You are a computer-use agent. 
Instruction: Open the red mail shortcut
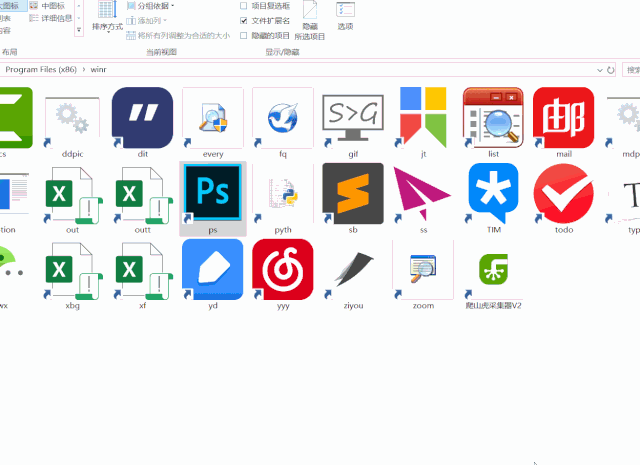point(564,122)
